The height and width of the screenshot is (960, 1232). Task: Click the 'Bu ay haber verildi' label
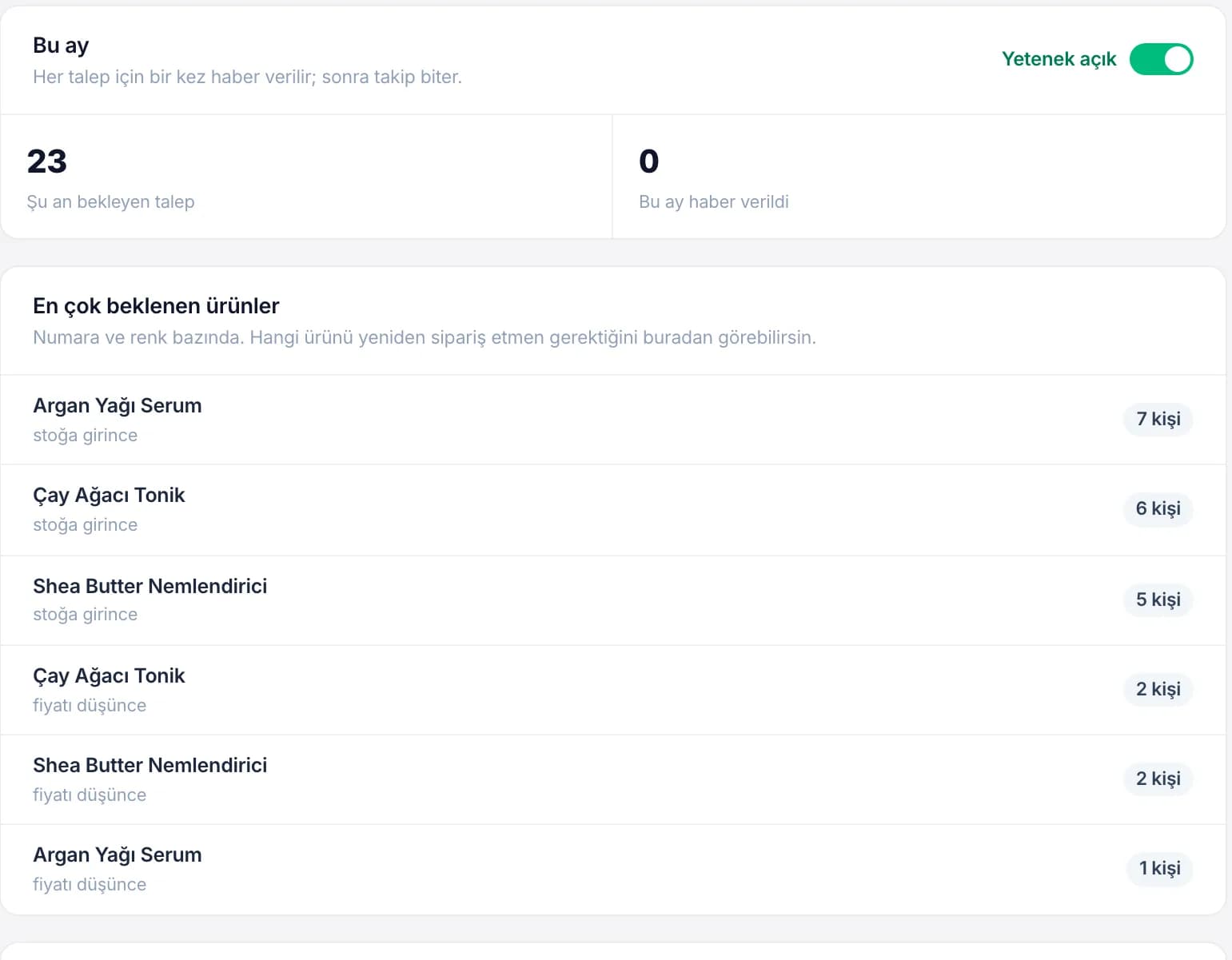point(714,201)
